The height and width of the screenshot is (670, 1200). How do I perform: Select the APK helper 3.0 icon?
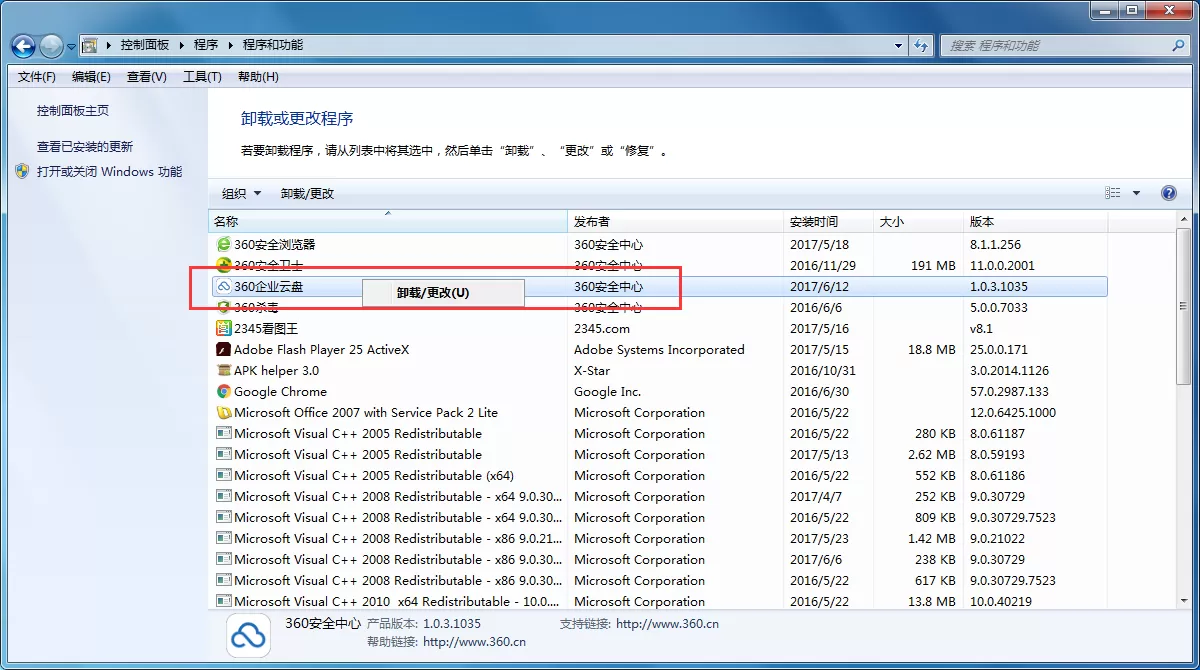click(224, 370)
